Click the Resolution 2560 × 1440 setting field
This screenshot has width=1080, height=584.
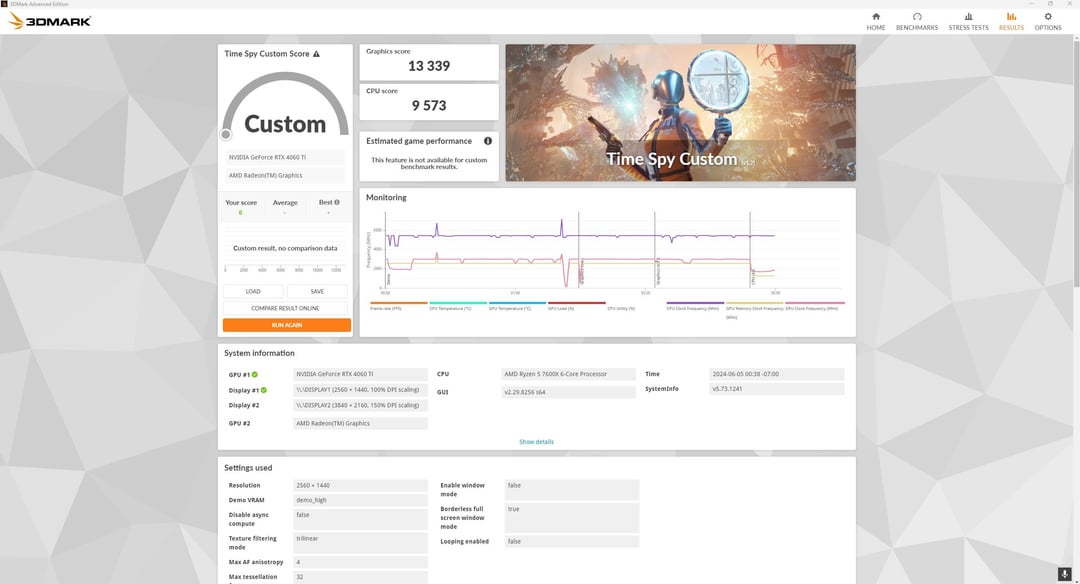(360, 486)
